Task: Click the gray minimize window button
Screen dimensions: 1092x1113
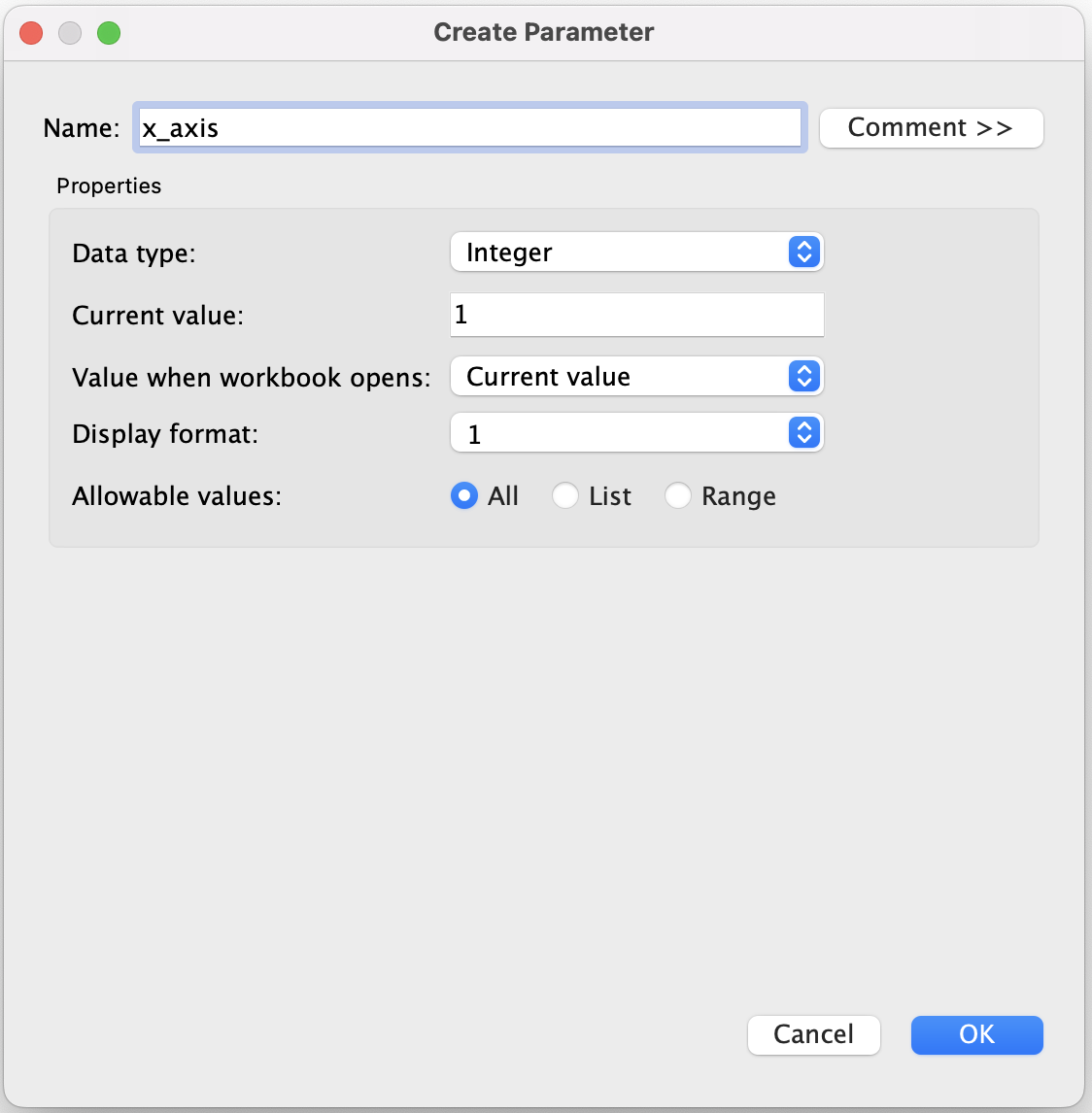Action: pos(70,33)
